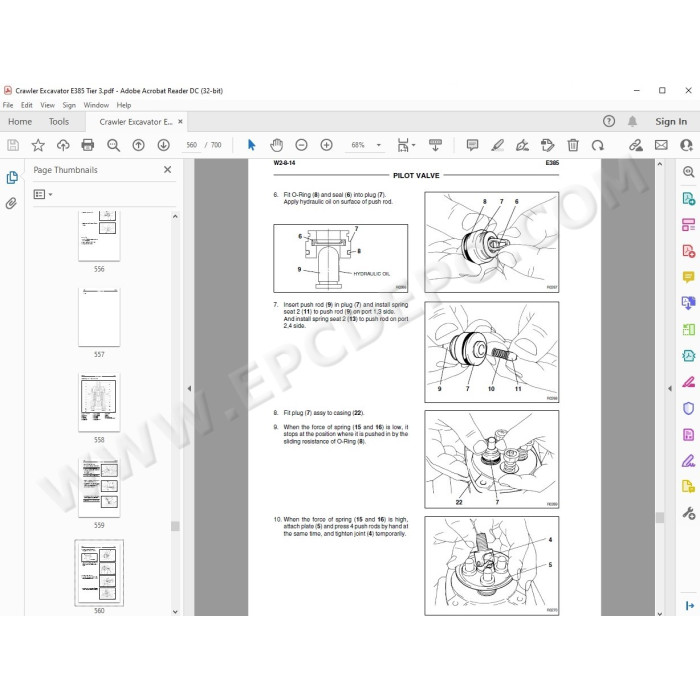Open the Sign menu
Viewport: 700px width, 700px height.
point(69,105)
